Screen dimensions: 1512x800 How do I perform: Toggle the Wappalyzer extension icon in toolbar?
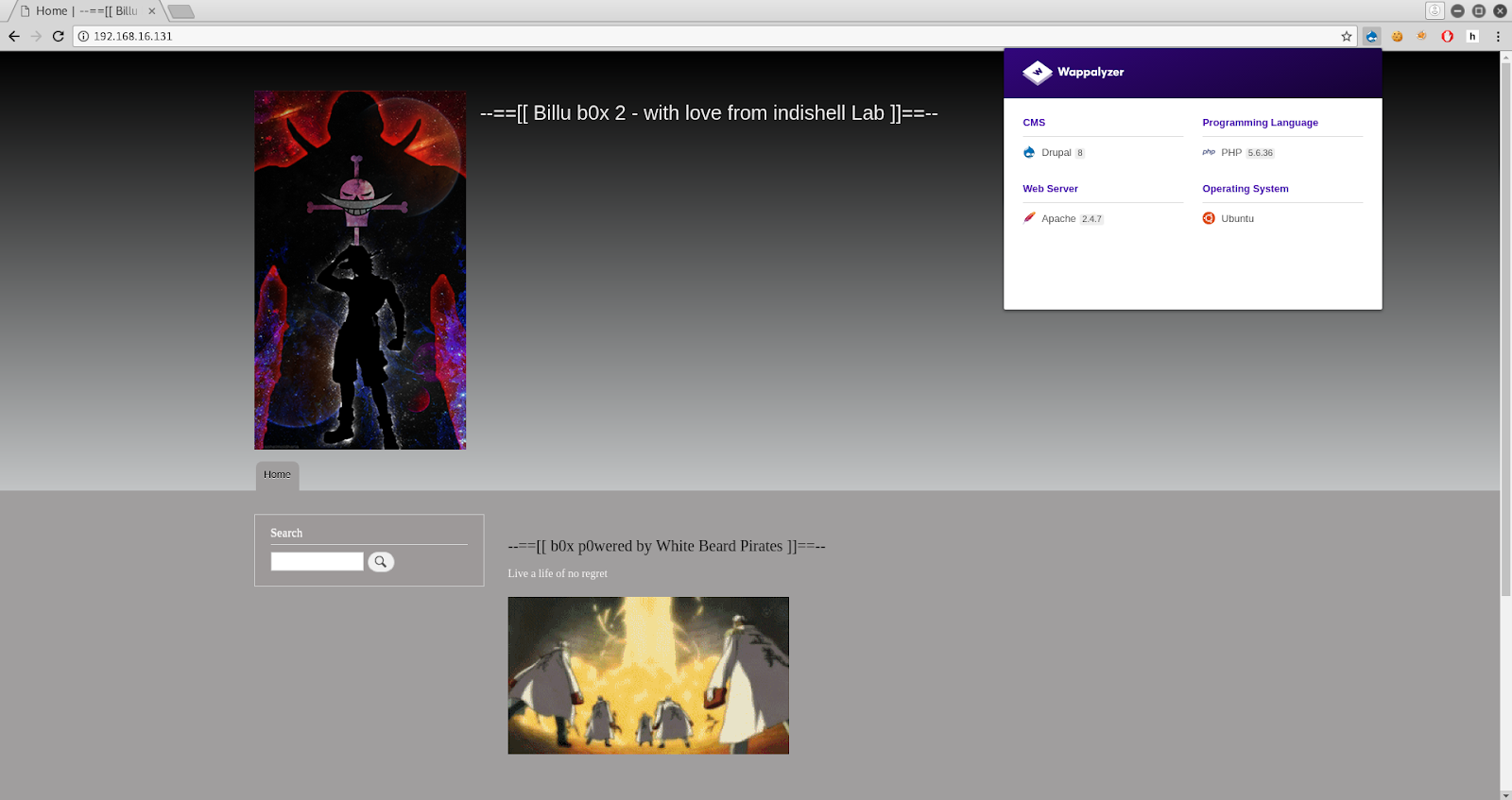tap(1372, 36)
